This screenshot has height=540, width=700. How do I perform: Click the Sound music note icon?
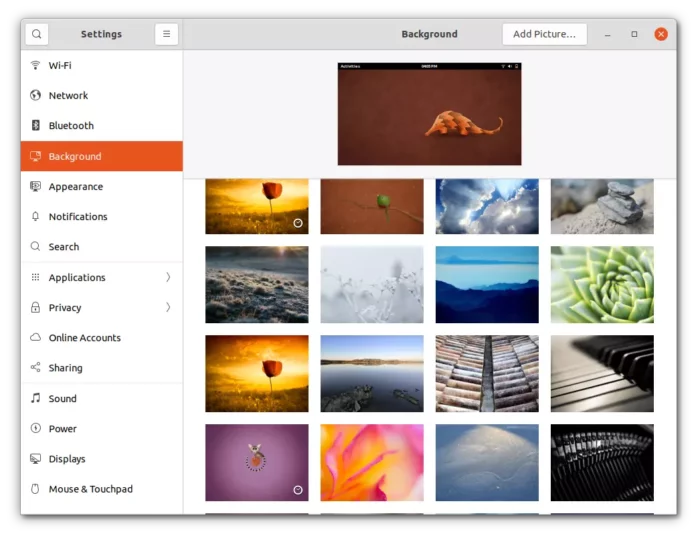(x=35, y=398)
